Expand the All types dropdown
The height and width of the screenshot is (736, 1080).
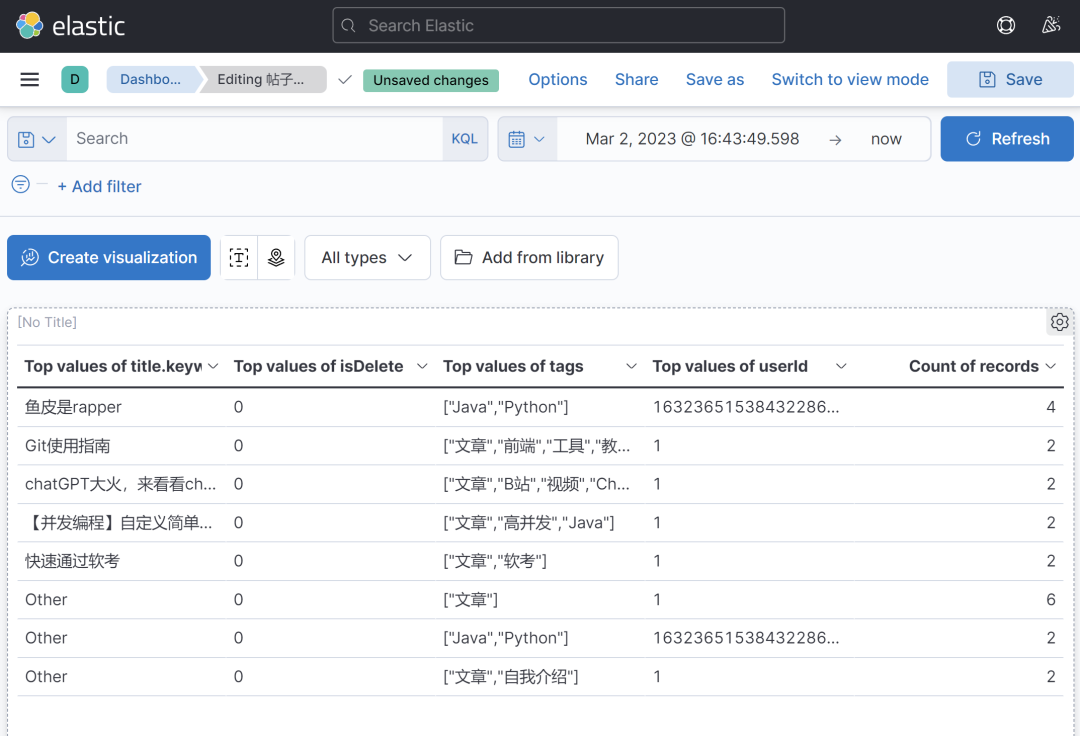(367, 258)
